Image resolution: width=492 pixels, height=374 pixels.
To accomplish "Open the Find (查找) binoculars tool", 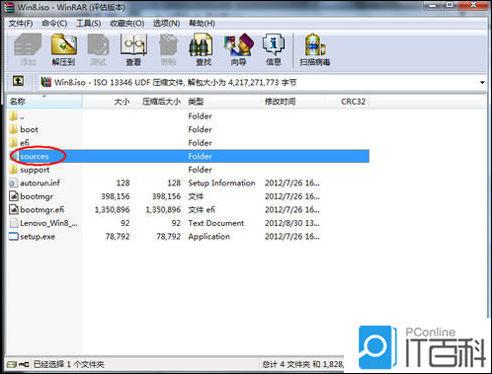I will pos(203,49).
